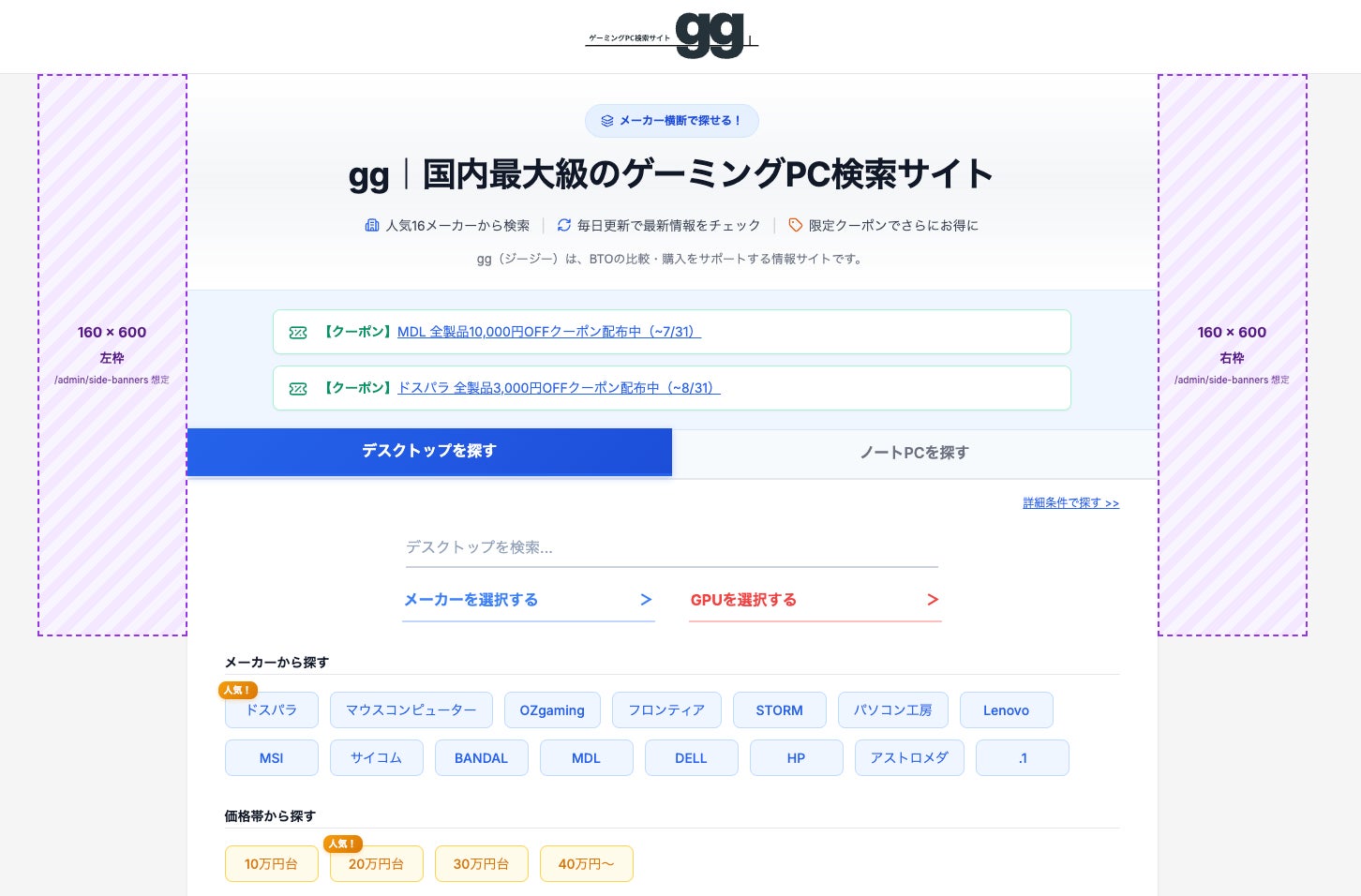
Task: Click the メーカーから探す heading
Action: [x=277, y=662]
